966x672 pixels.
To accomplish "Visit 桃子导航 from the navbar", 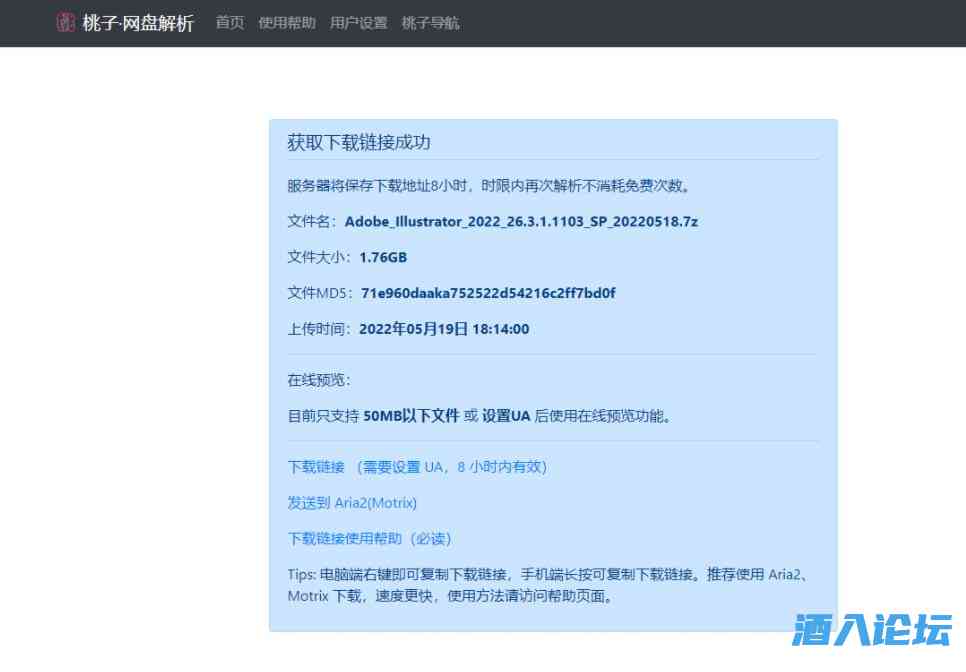I will point(430,23).
